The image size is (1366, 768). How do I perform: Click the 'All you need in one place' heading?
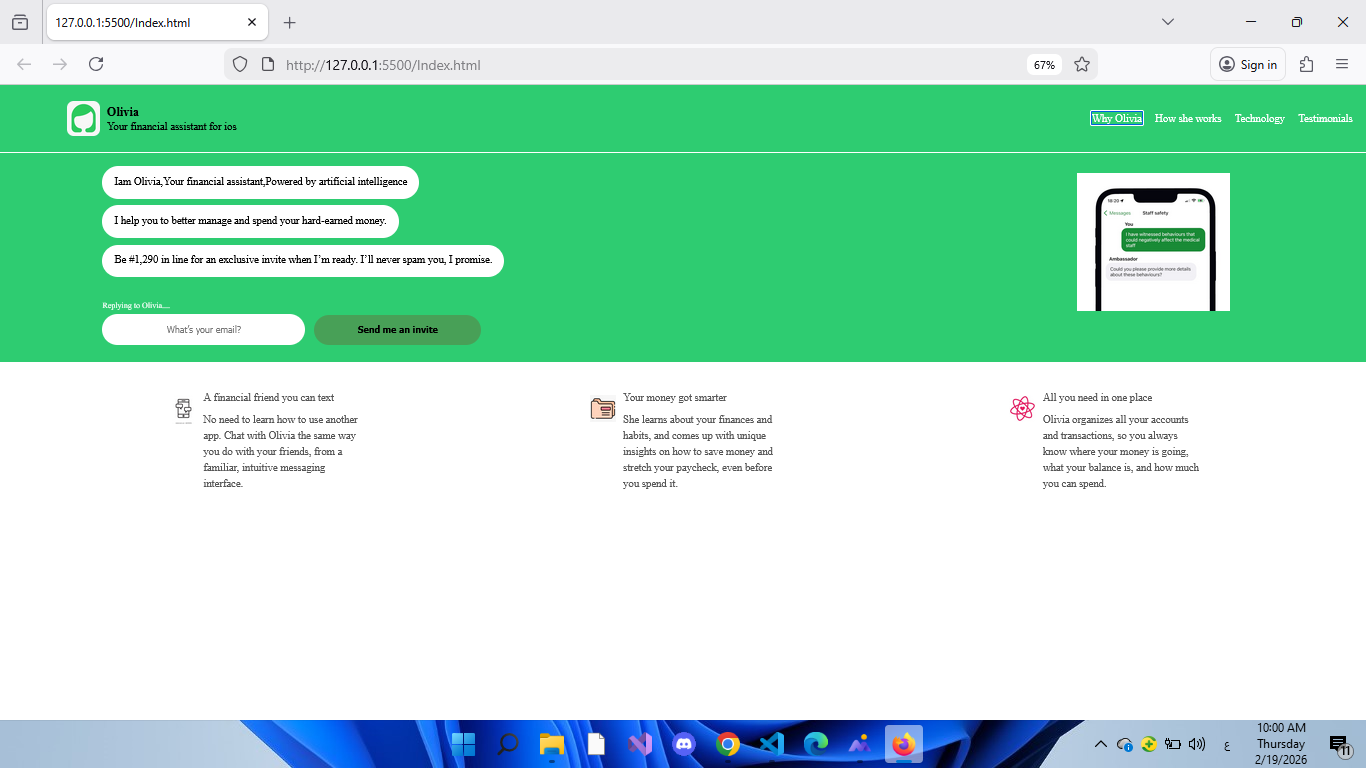1098,398
